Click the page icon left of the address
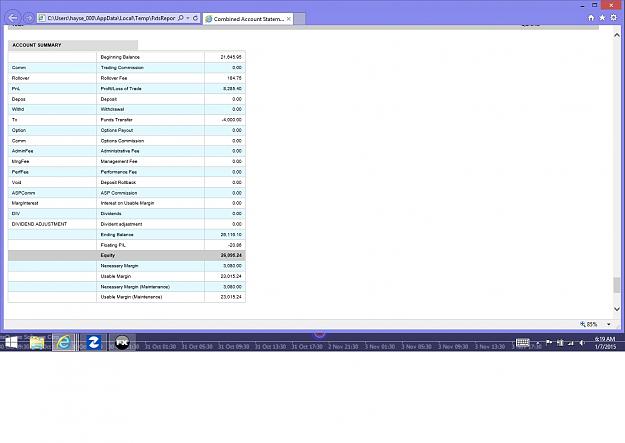 pos(41,18)
